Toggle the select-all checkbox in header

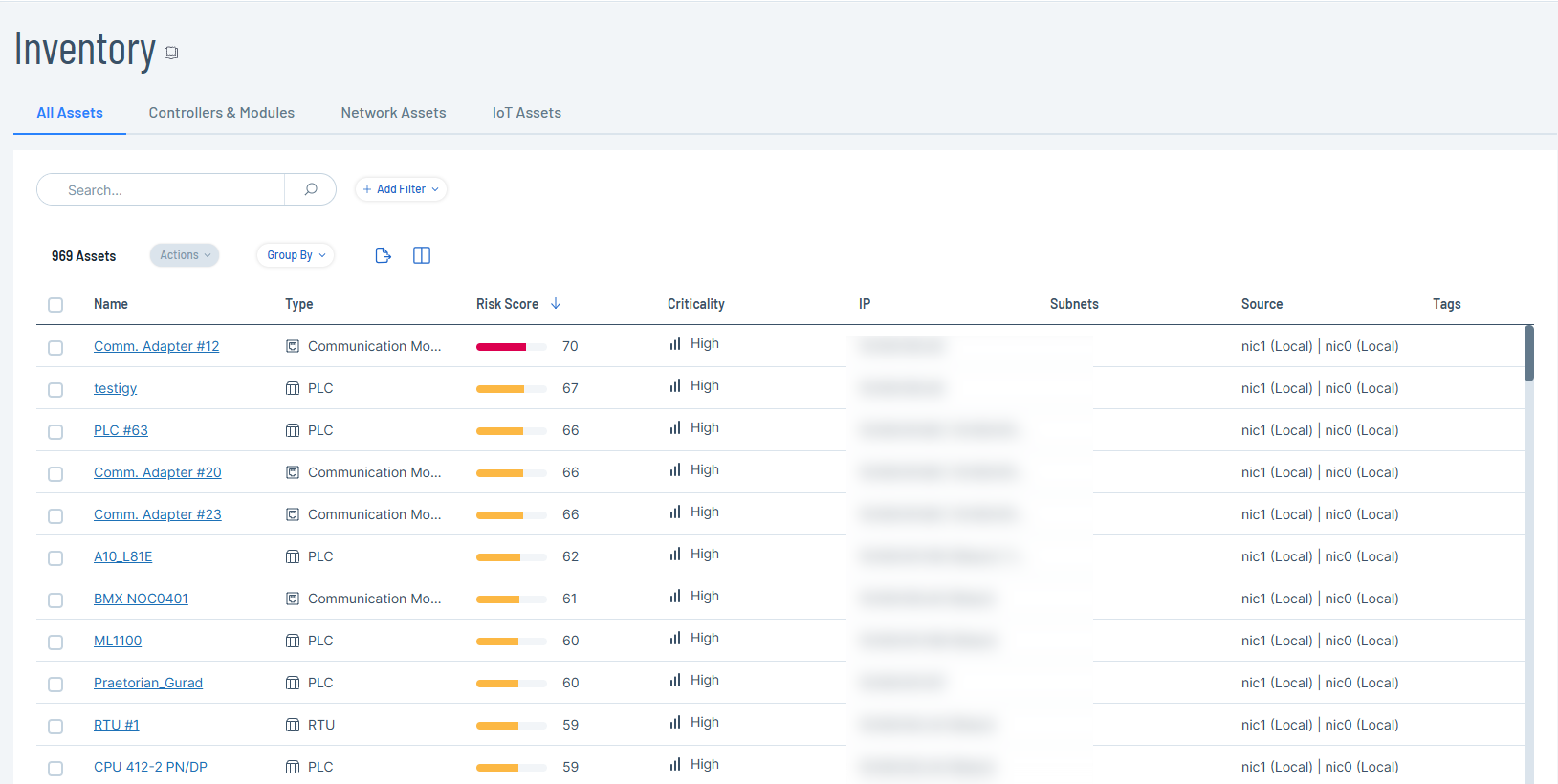[55, 305]
